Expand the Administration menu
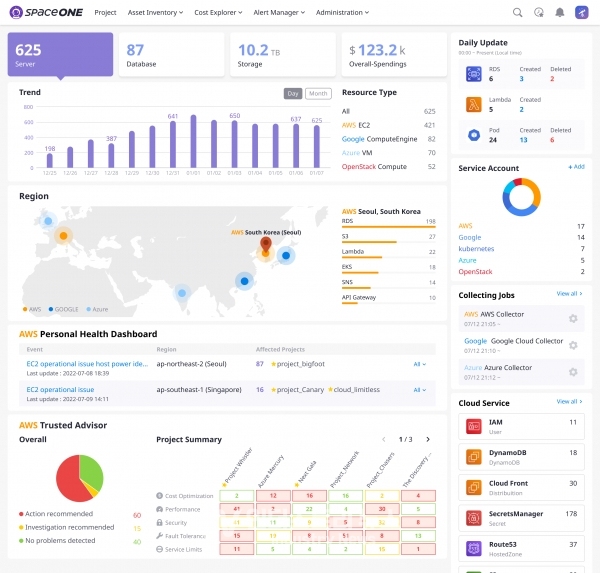The width and height of the screenshot is (600, 573). point(342,13)
